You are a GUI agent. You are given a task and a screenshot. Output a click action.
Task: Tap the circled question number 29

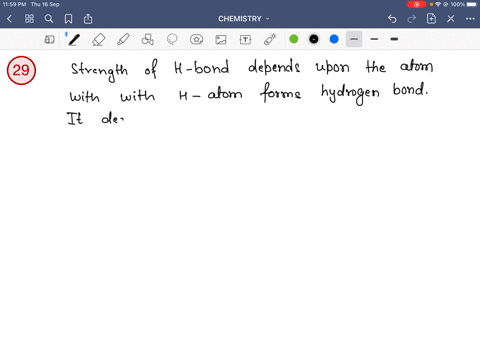point(21,70)
